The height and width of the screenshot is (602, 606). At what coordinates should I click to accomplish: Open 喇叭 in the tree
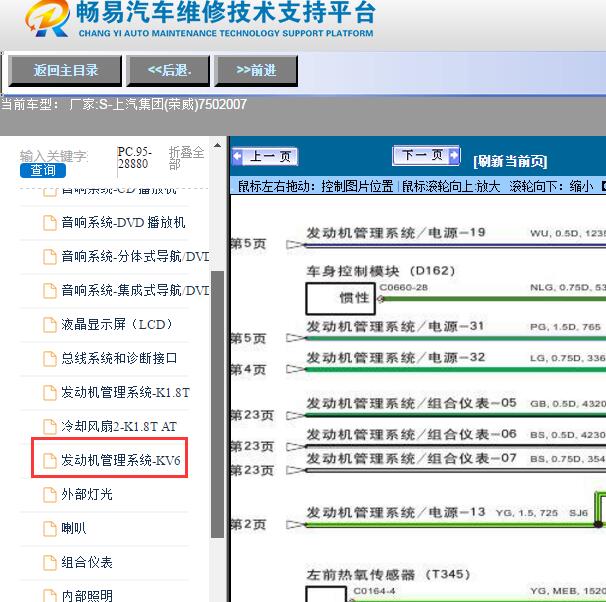[x=74, y=528]
